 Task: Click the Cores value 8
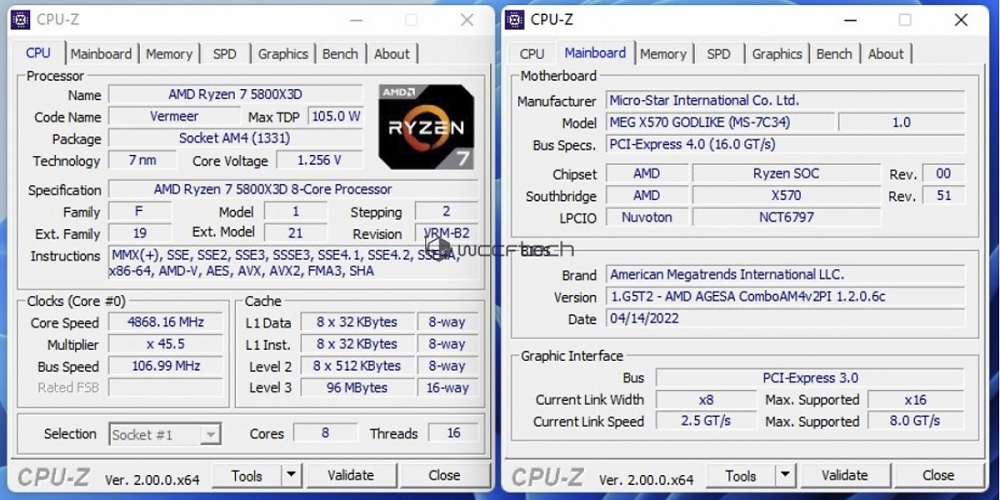pos(325,434)
